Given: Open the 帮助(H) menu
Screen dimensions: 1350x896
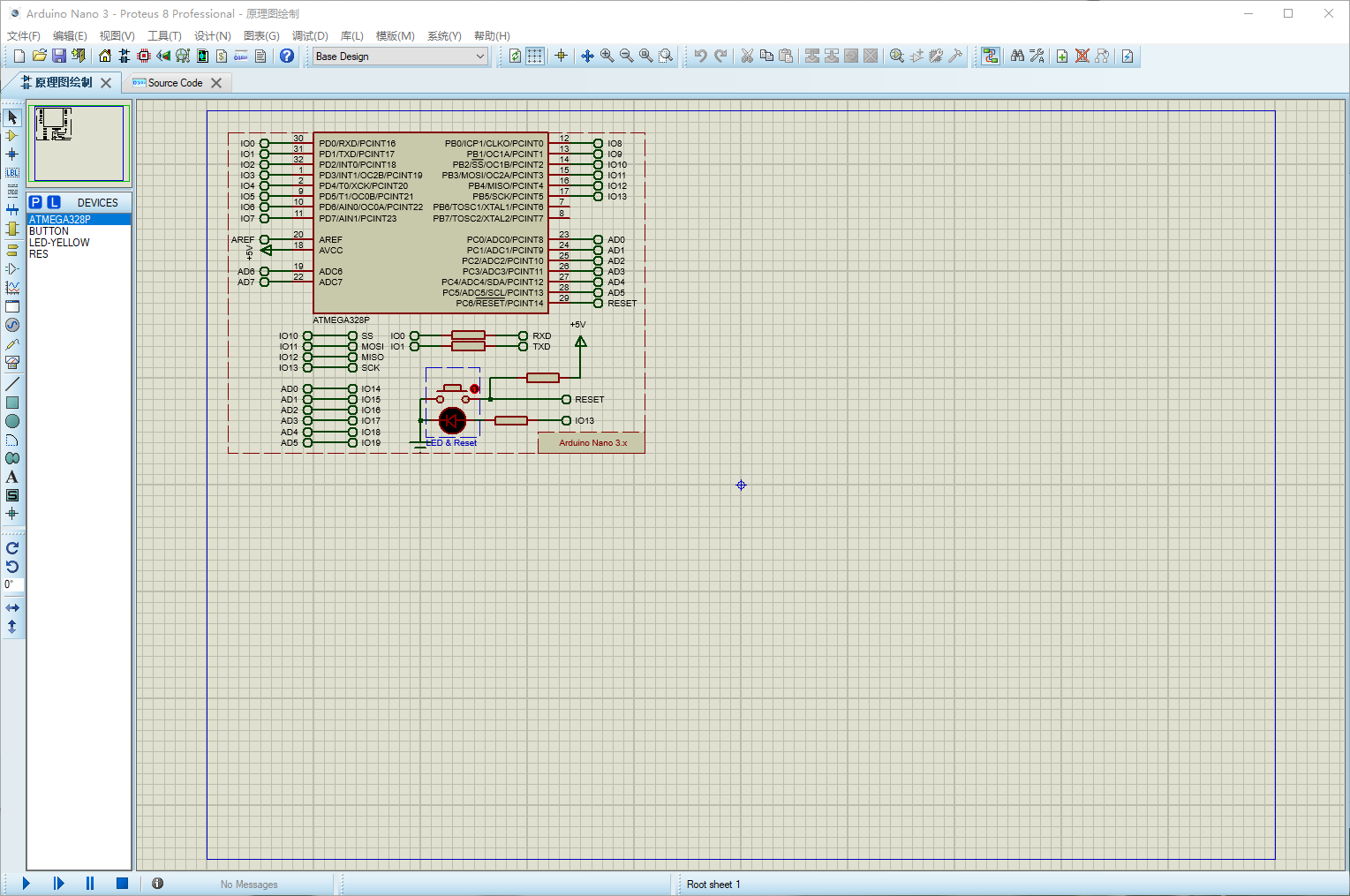Looking at the screenshot, I should point(492,35).
